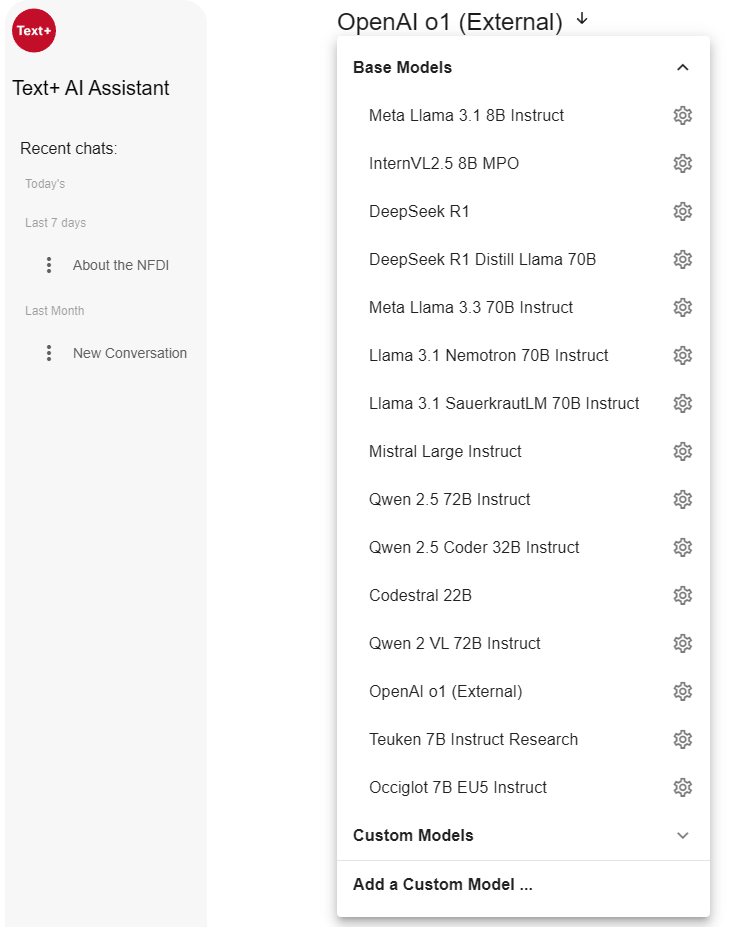Collapse the Base Models section
The width and height of the screenshot is (731, 927).
pos(683,68)
